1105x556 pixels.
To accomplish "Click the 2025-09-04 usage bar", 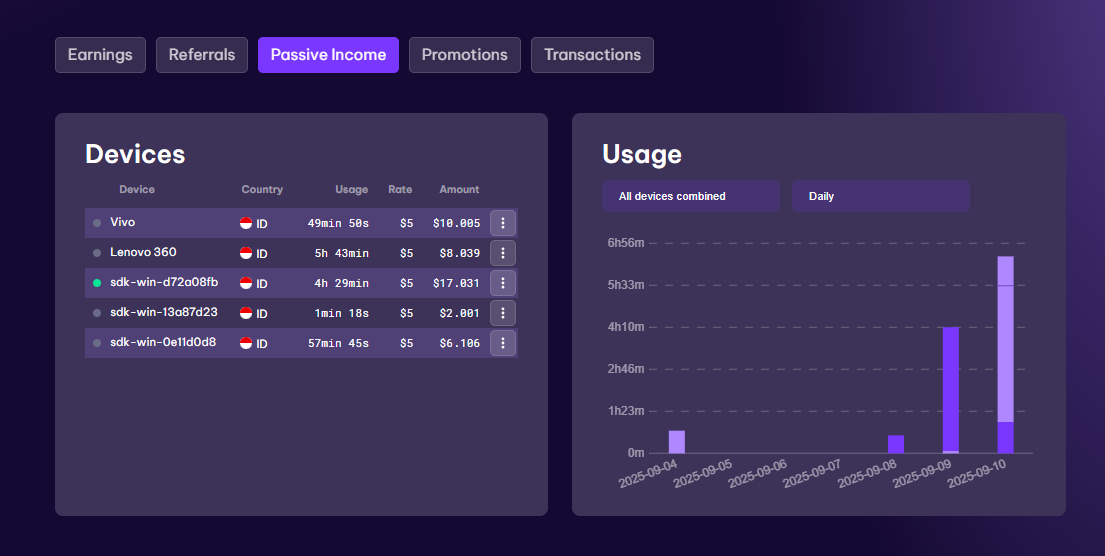I will (677, 442).
